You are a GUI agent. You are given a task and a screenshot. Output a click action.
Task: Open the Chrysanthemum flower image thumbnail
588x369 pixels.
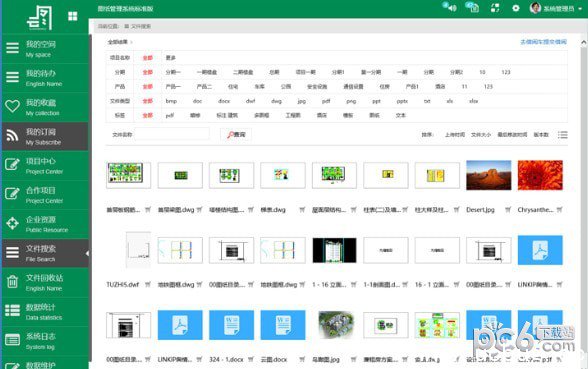coord(540,175)
